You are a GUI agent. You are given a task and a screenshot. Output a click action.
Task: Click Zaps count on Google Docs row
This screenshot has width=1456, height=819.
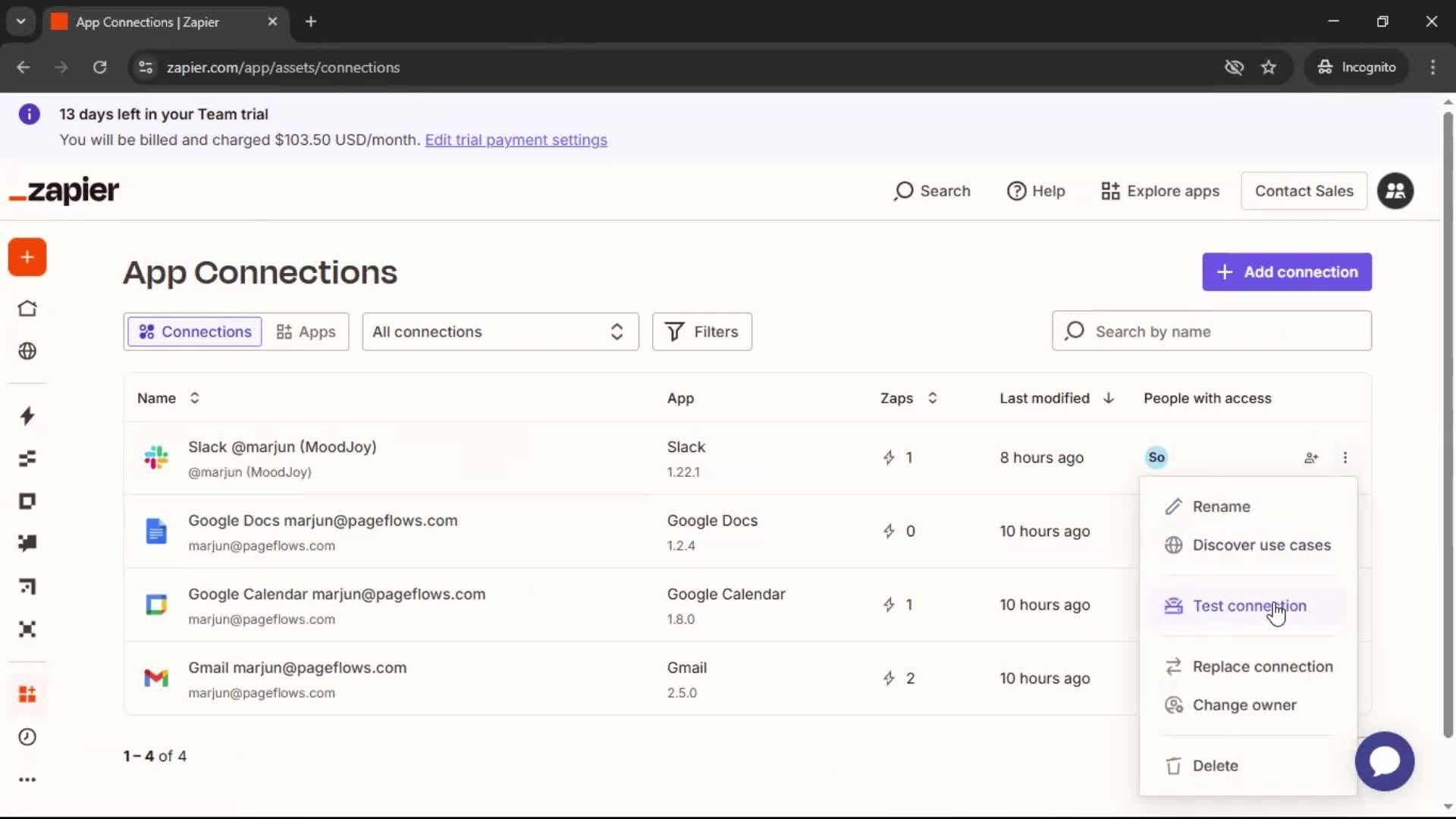(899, 531)
